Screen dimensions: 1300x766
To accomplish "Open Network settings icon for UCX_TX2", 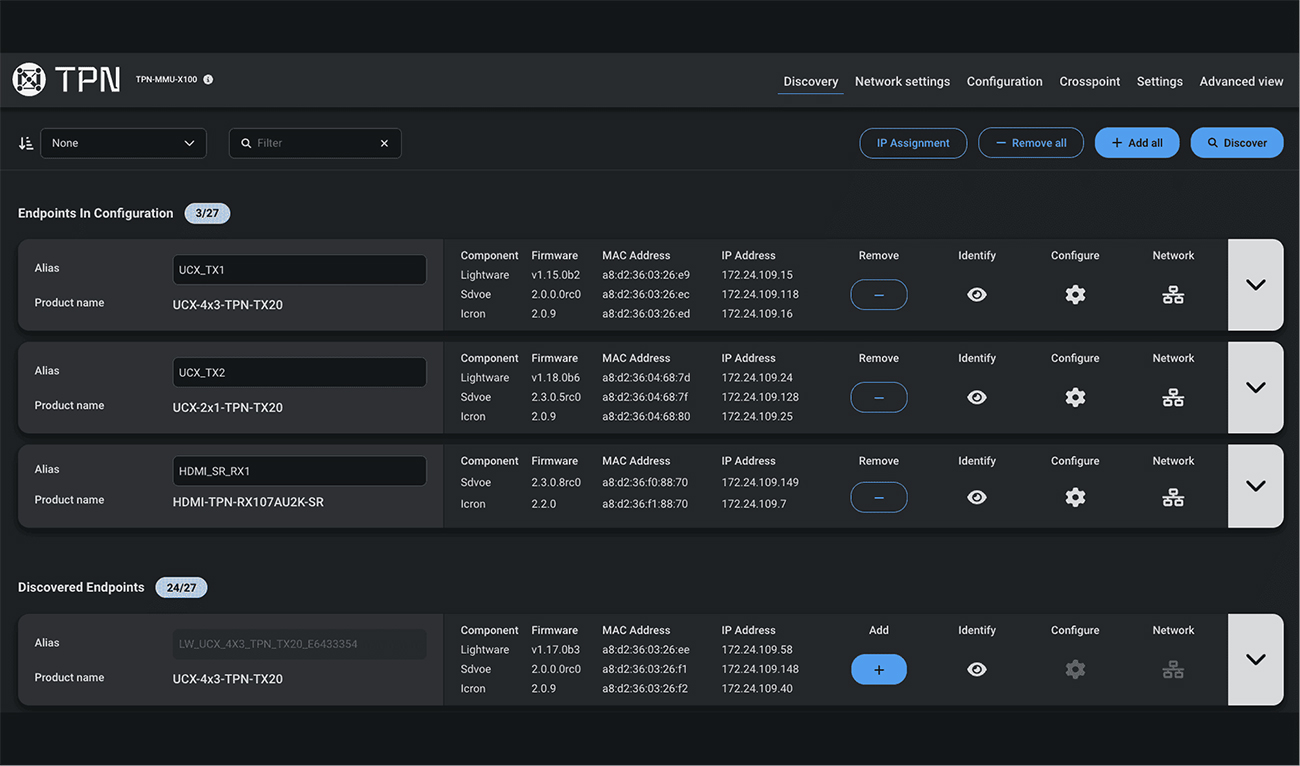I will pos(1173,398).
